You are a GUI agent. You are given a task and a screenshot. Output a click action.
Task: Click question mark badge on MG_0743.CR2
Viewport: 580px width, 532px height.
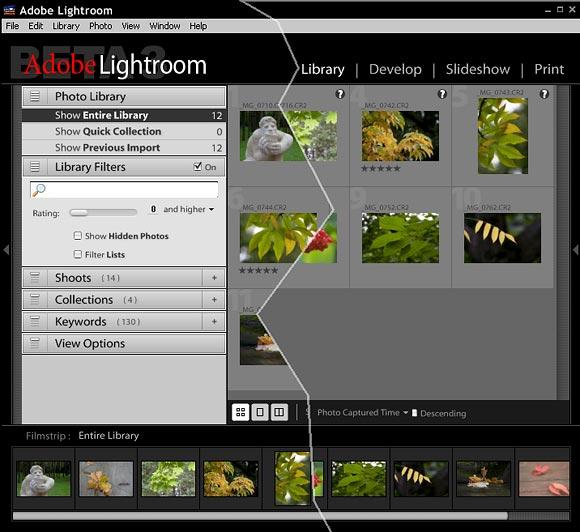544,94
